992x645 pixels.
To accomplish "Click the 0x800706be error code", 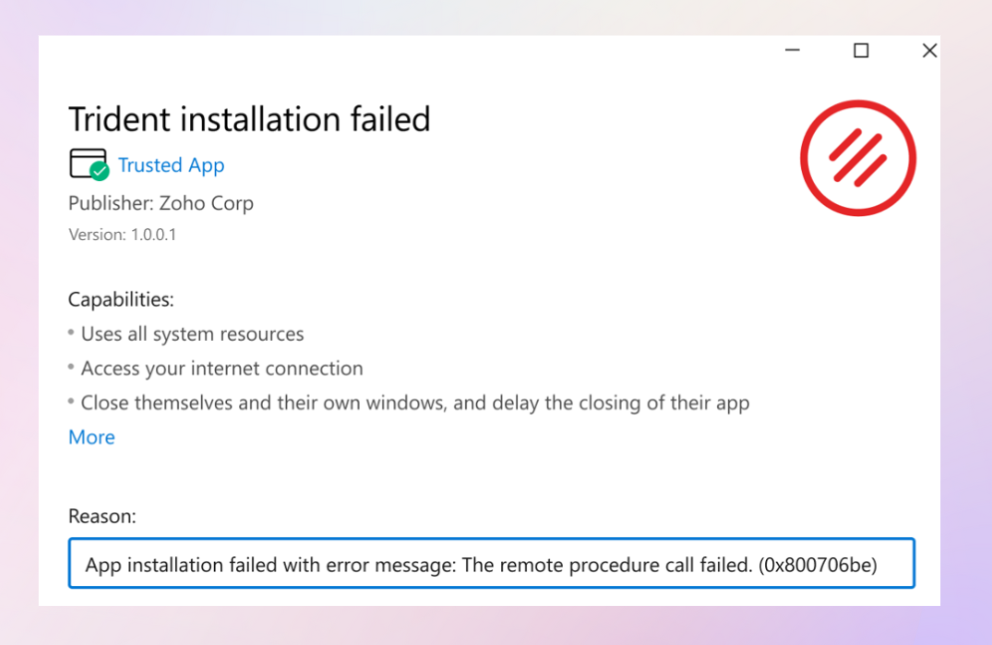I will pos(818,565).
